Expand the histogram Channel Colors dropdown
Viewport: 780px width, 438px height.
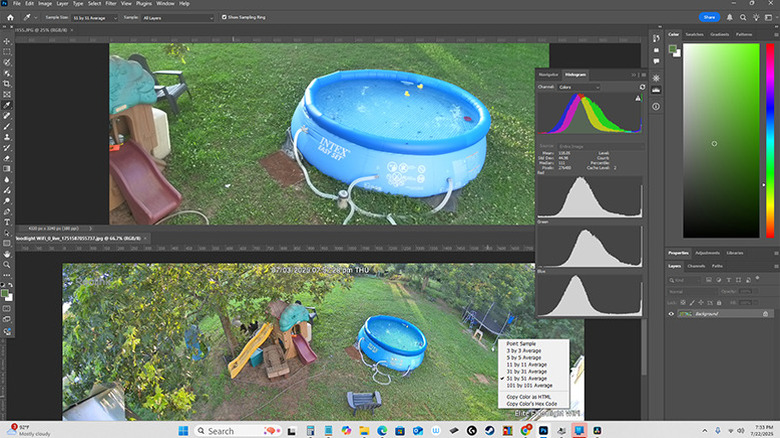click(x=577, y=87)
